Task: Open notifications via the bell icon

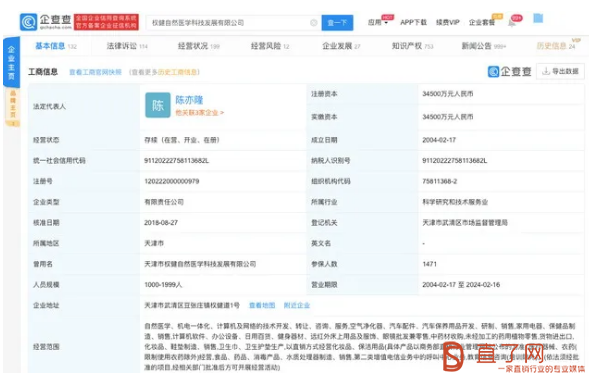Action: tap(512, 23)
